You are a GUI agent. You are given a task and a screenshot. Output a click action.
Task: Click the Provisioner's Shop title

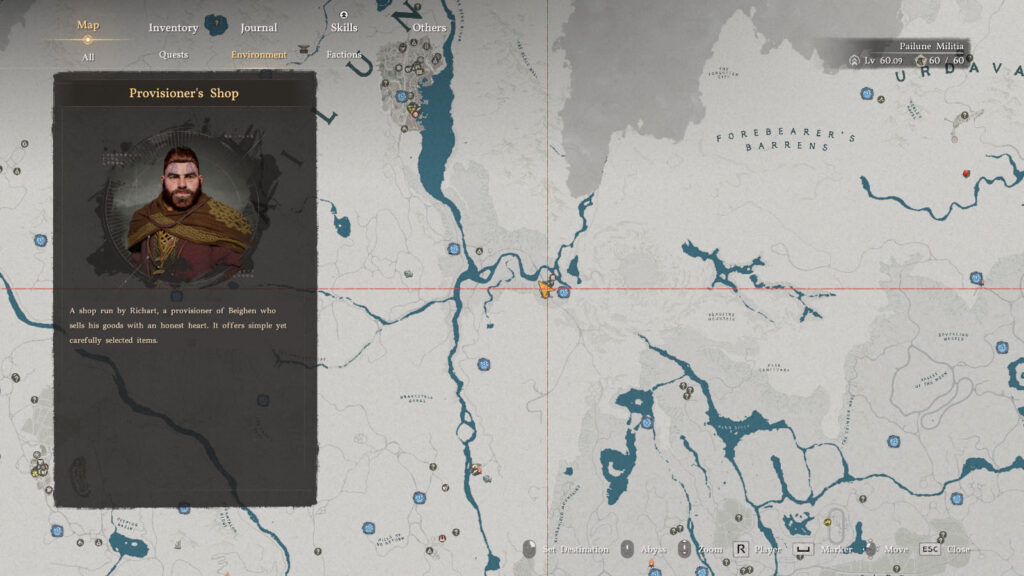coord(184,93)
